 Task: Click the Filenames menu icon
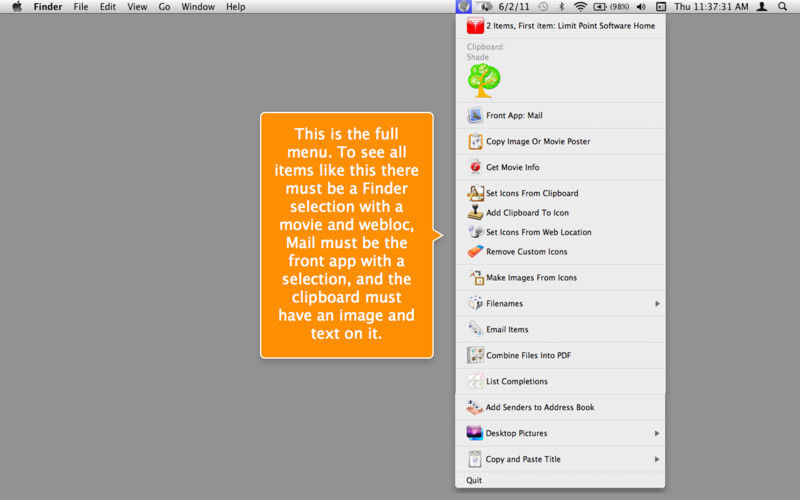(x=475, y=303)
